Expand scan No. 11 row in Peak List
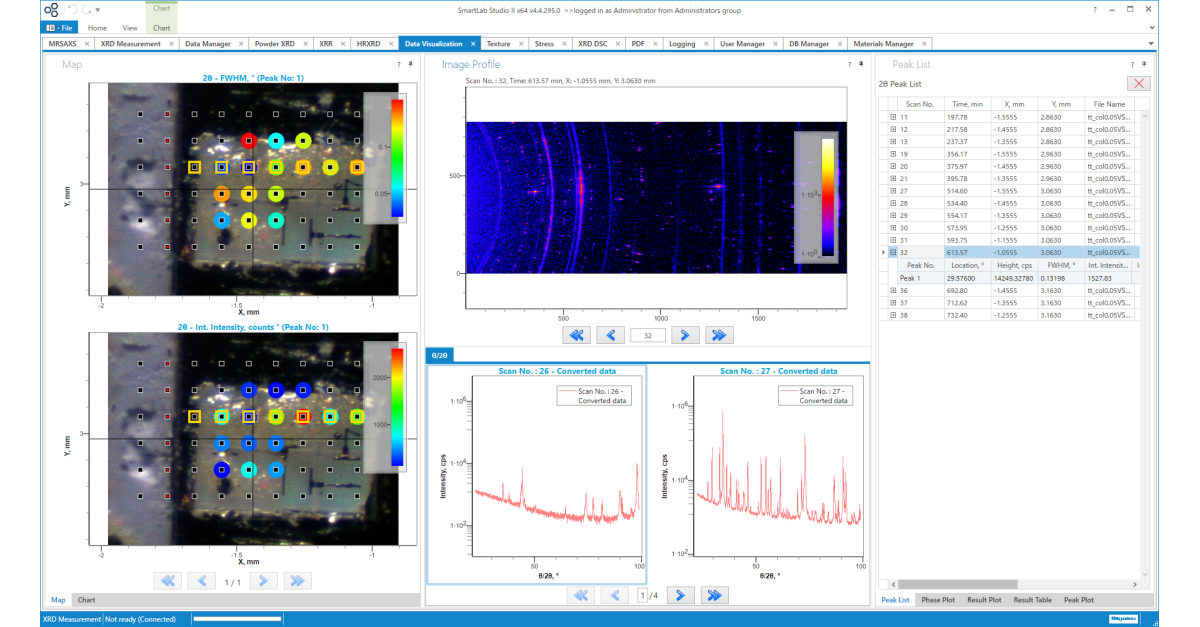 [893, 117]
